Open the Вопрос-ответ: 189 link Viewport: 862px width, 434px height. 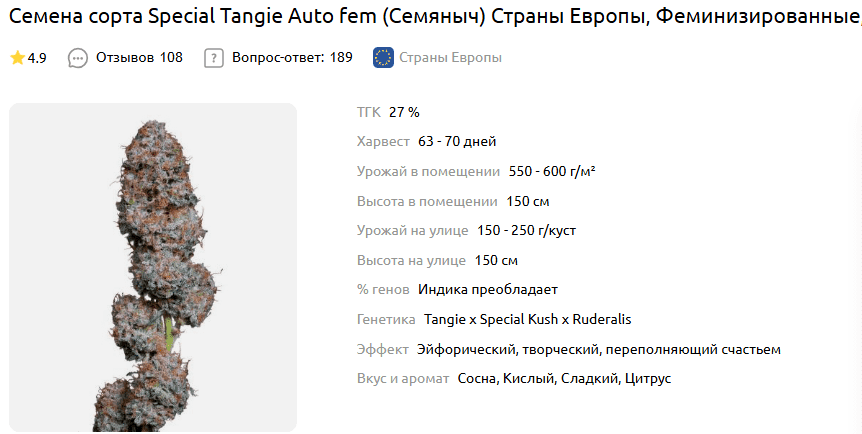(x=292, y=58)
